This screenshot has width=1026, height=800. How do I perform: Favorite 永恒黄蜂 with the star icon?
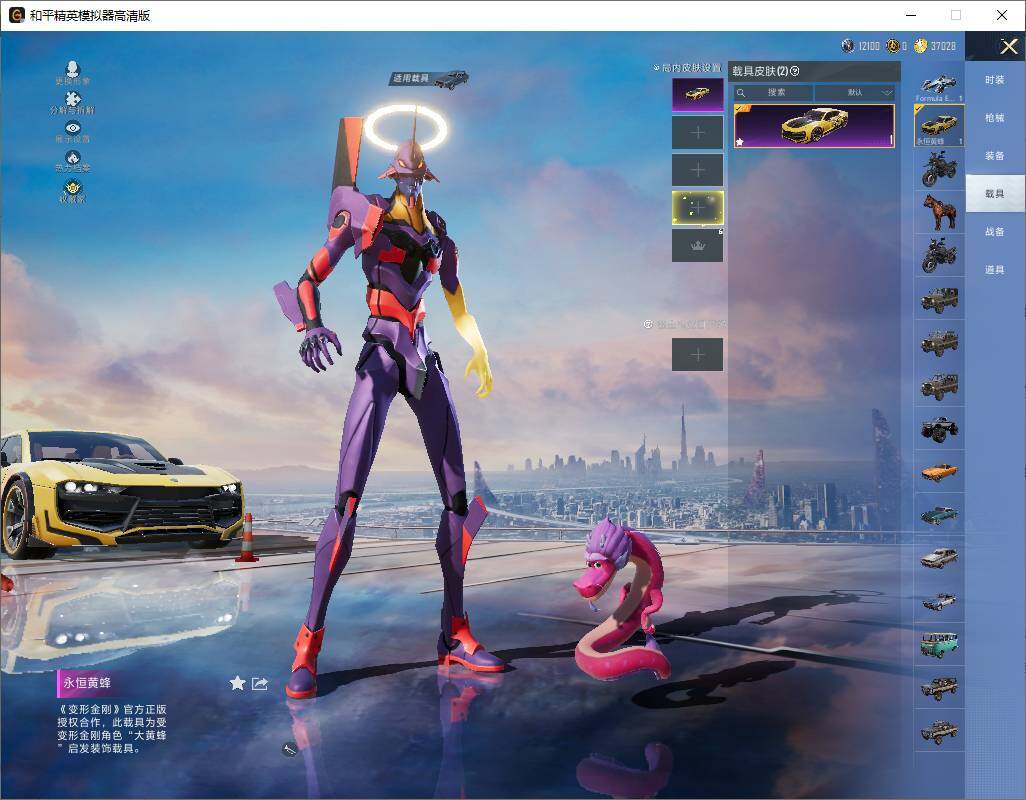coord(237,684)
